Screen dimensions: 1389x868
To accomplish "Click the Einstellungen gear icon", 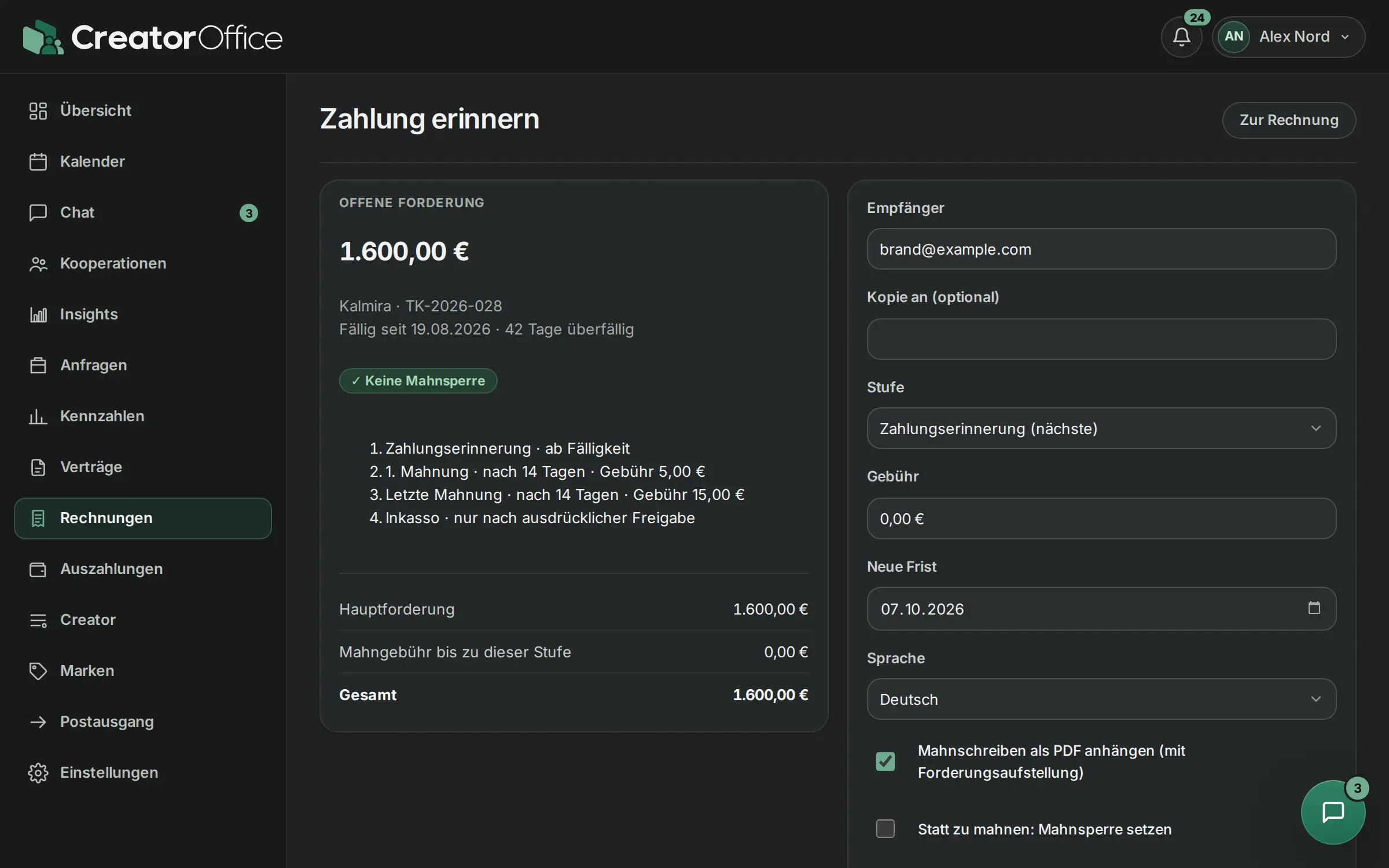I will (x=38, y=773).
